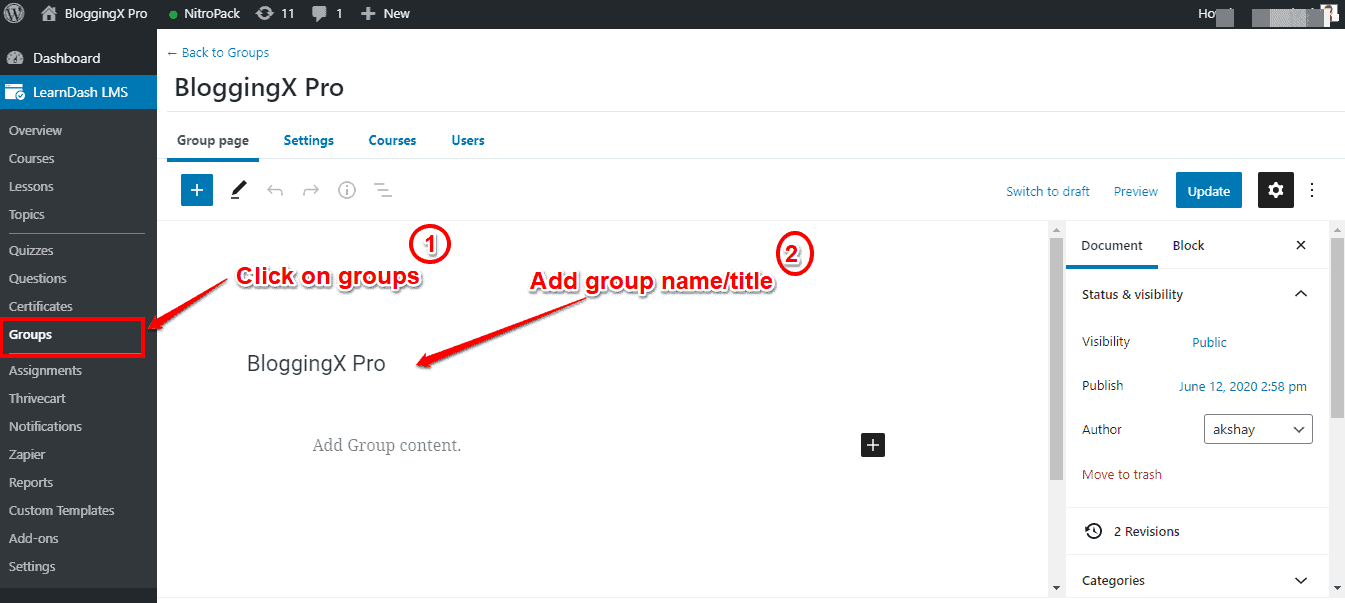Open the Overview page
Viewport: 1345px width, 603px height.
(35, 131)
